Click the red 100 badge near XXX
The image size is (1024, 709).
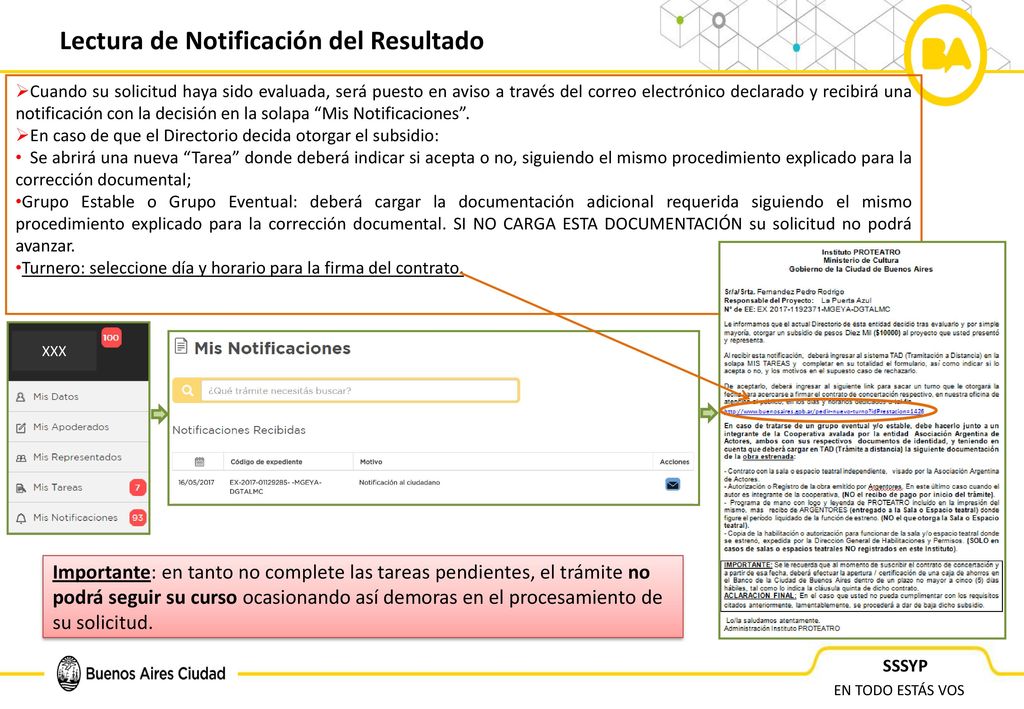[111, 338]
